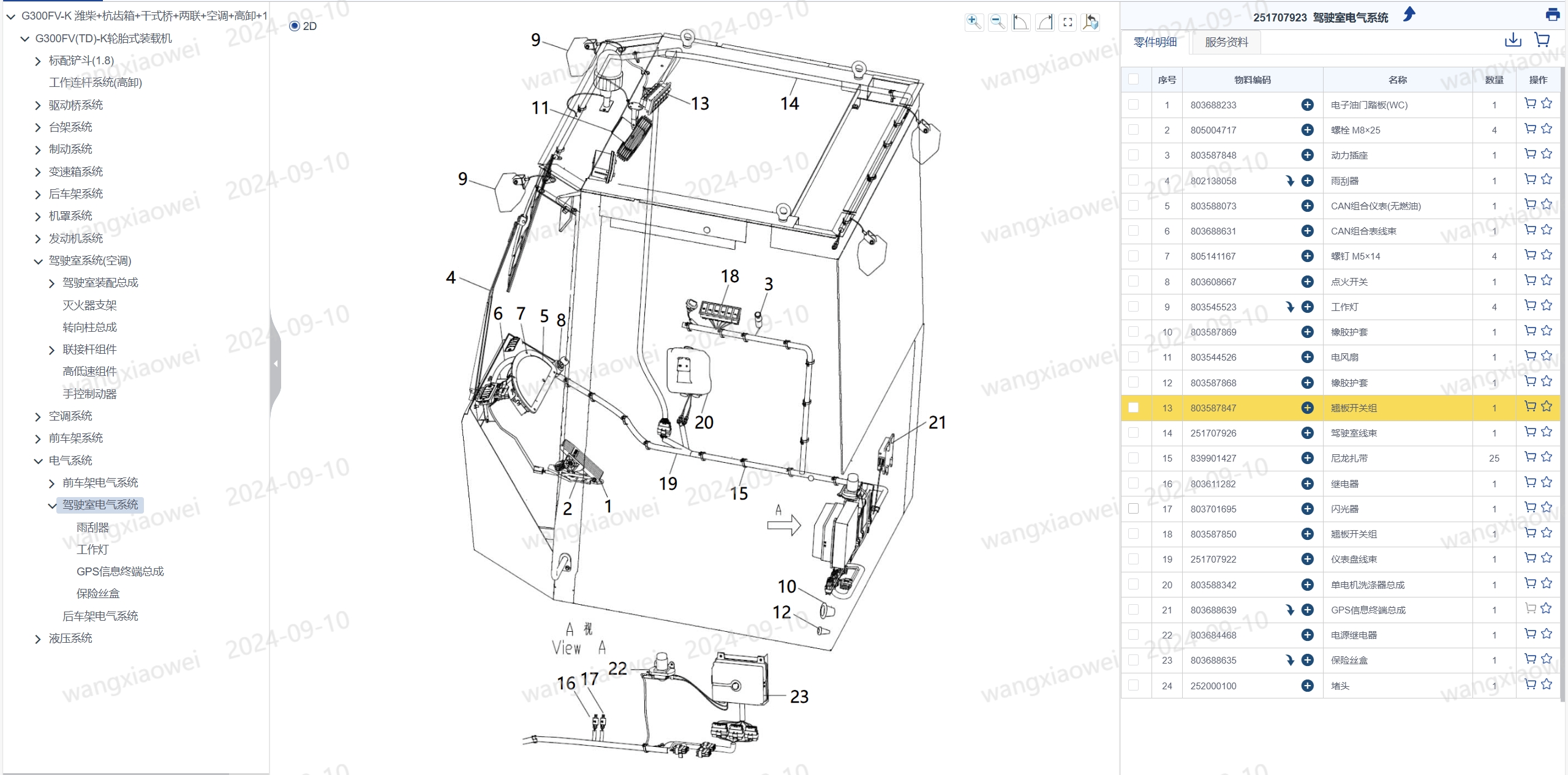
Task: Click the zoom out magnifier icon
Action: (997, 22)
